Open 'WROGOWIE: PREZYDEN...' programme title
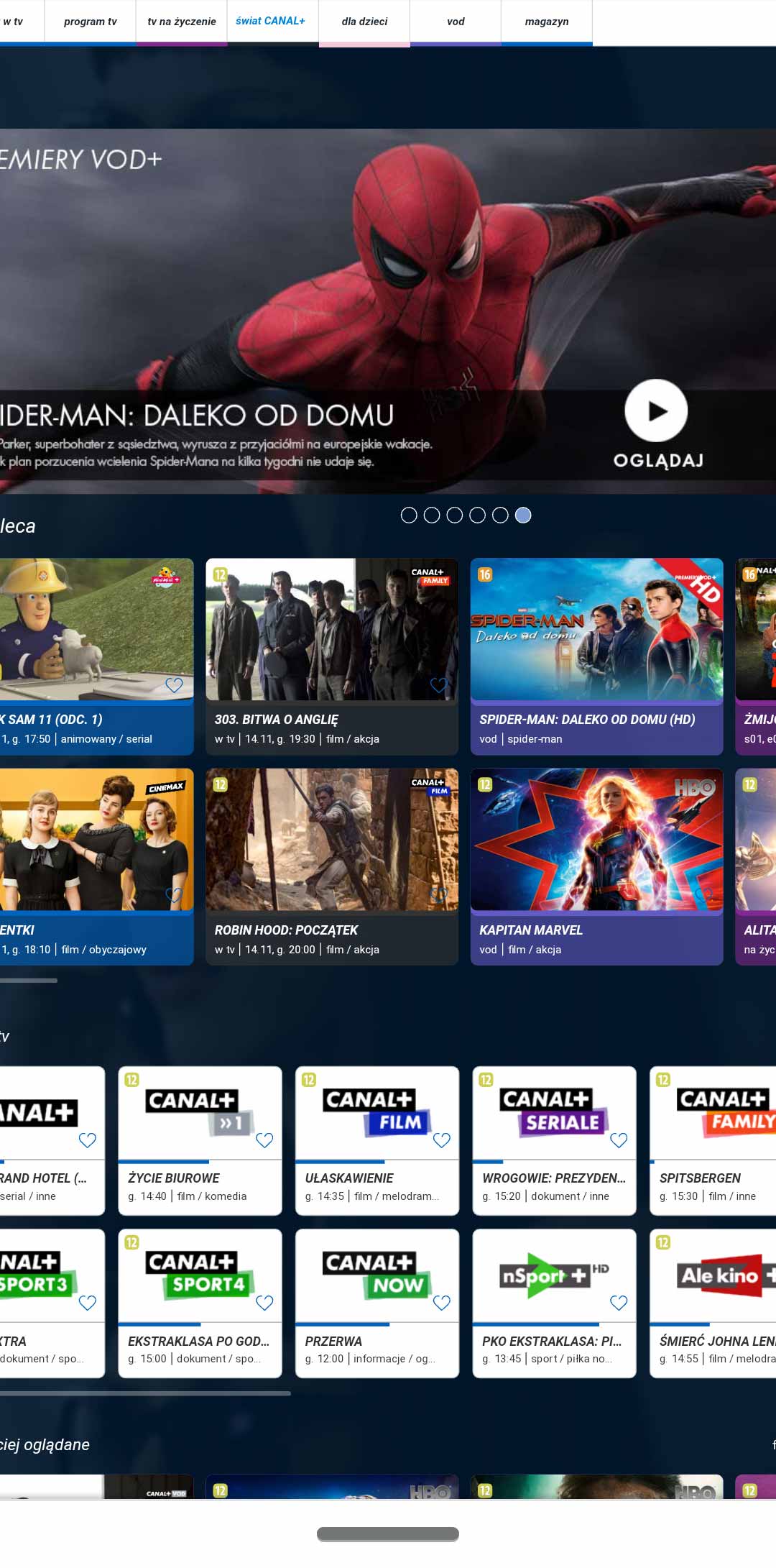 click(554, 1178)
